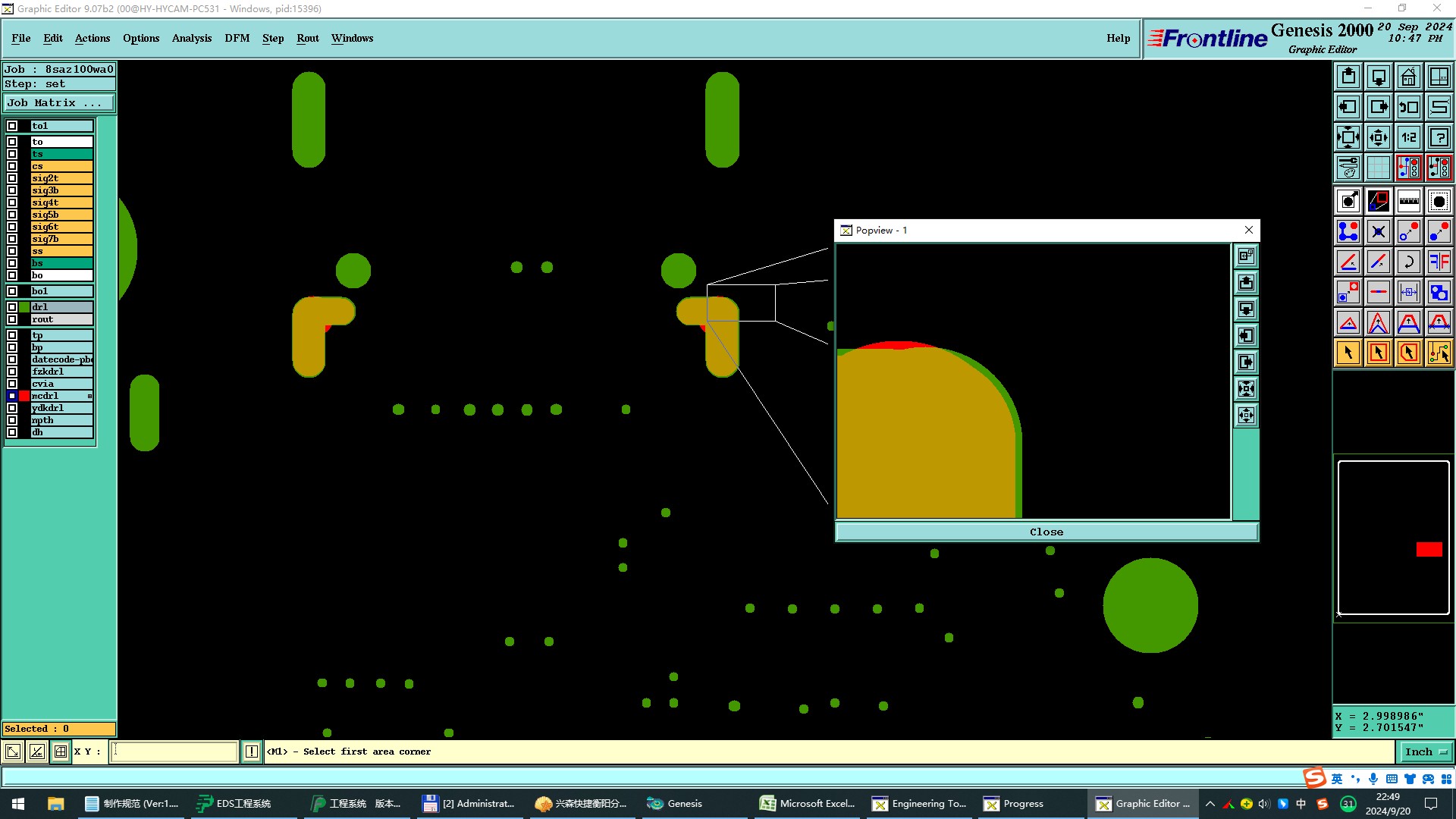Viewport: 1456px width, 819px height.
Task: Toggle display checkbox of sig2t layer
Action: [12, 178]
